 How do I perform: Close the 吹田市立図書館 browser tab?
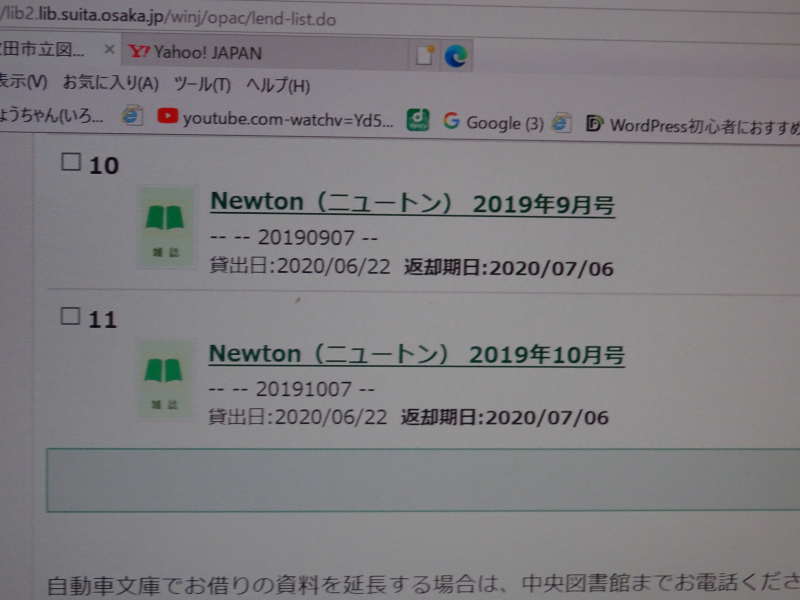109,49
